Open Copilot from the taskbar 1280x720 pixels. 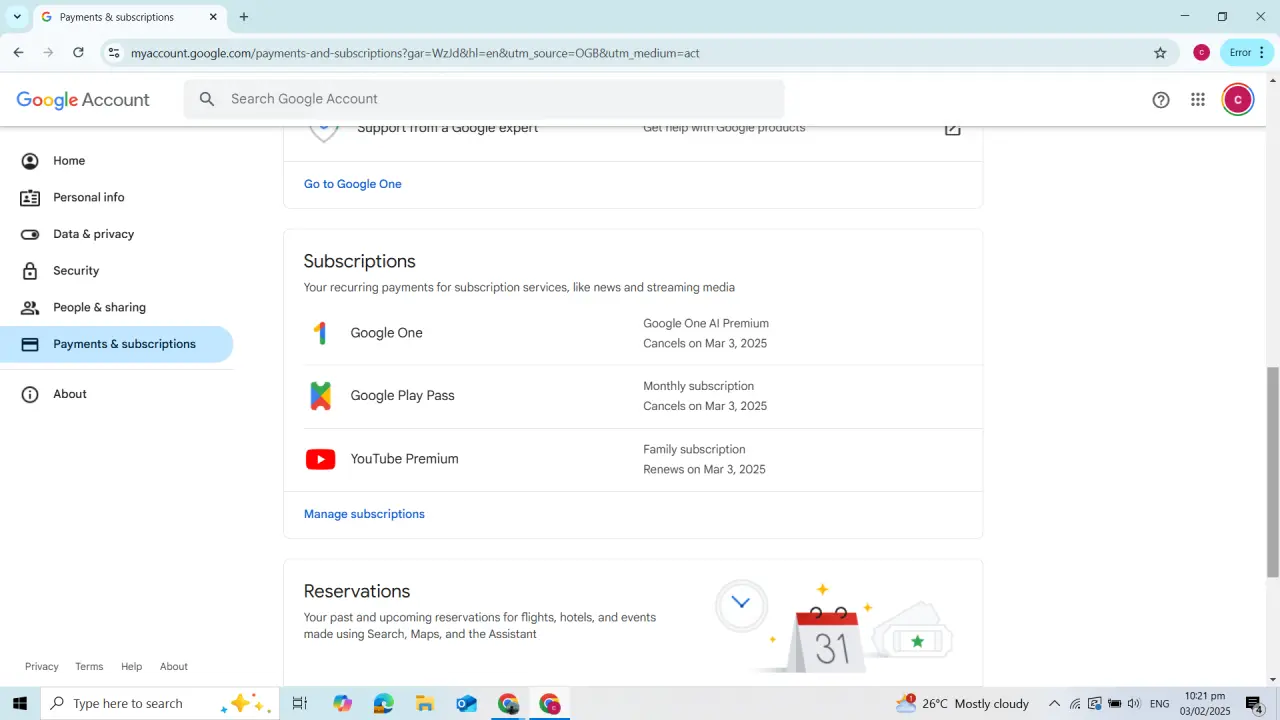[343, 704]
